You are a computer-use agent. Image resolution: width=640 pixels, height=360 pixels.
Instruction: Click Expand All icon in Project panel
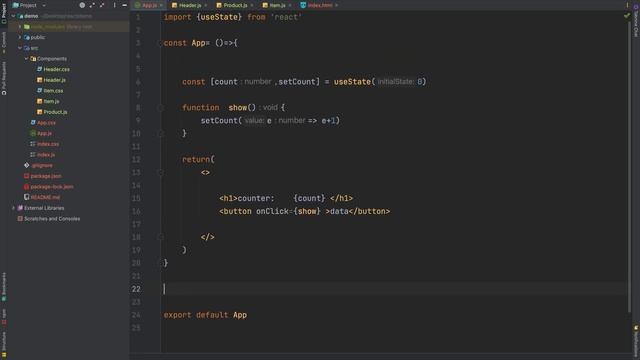coord(92,5)
